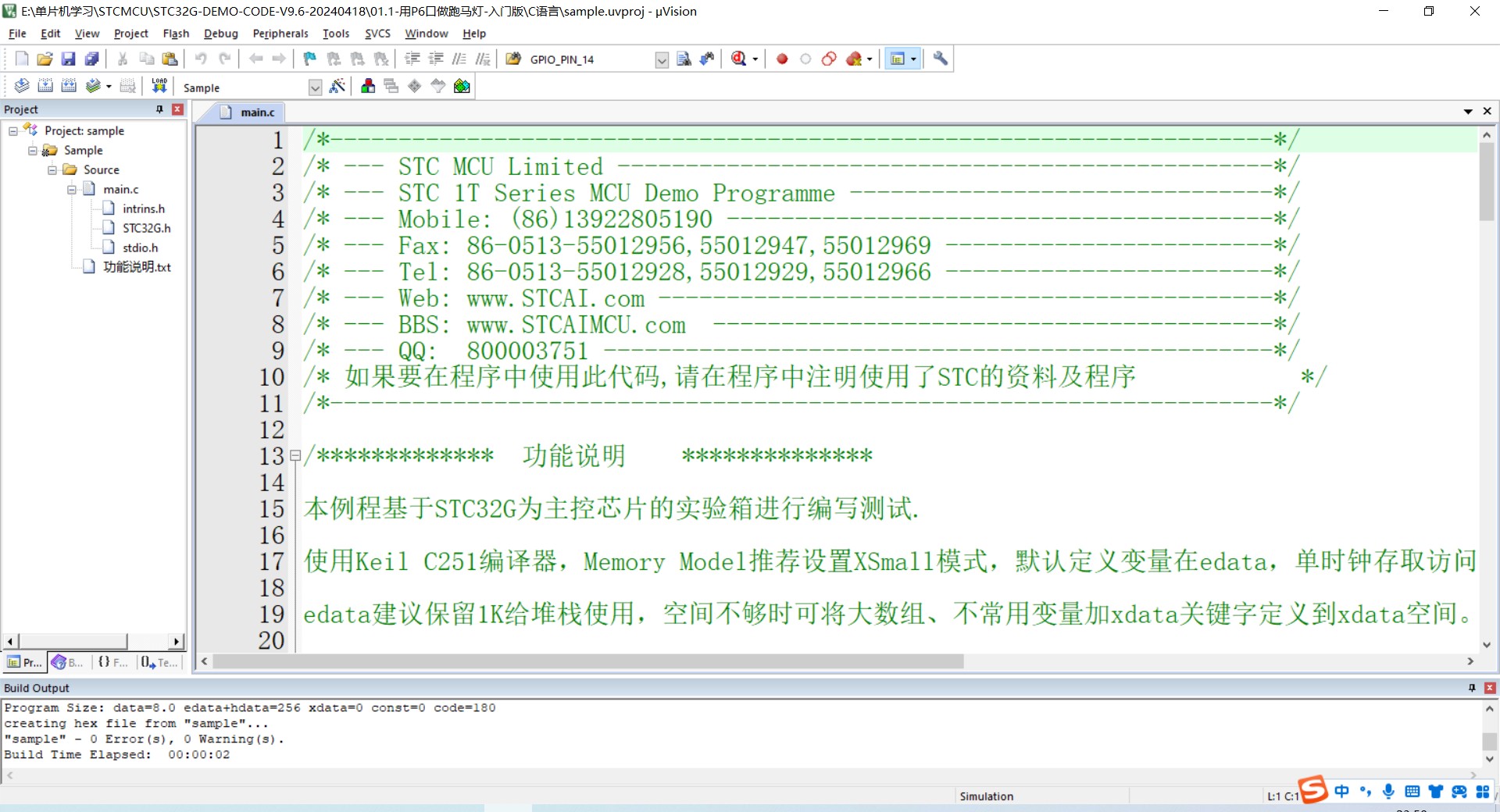Collapse the Project: sample tree node

pyautogui.click(x=13, y=131)
